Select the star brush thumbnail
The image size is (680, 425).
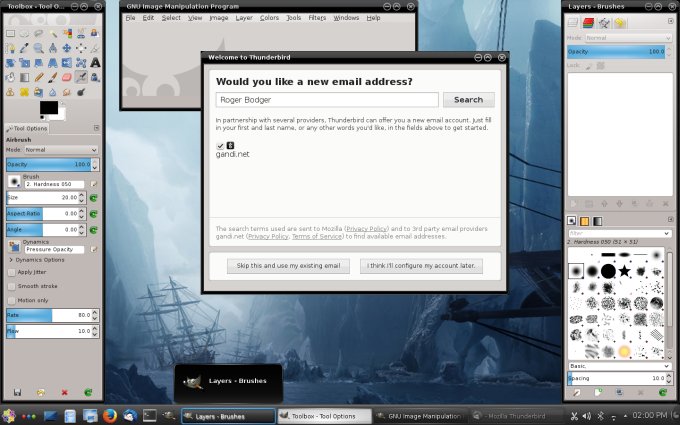tap(624, 271)
